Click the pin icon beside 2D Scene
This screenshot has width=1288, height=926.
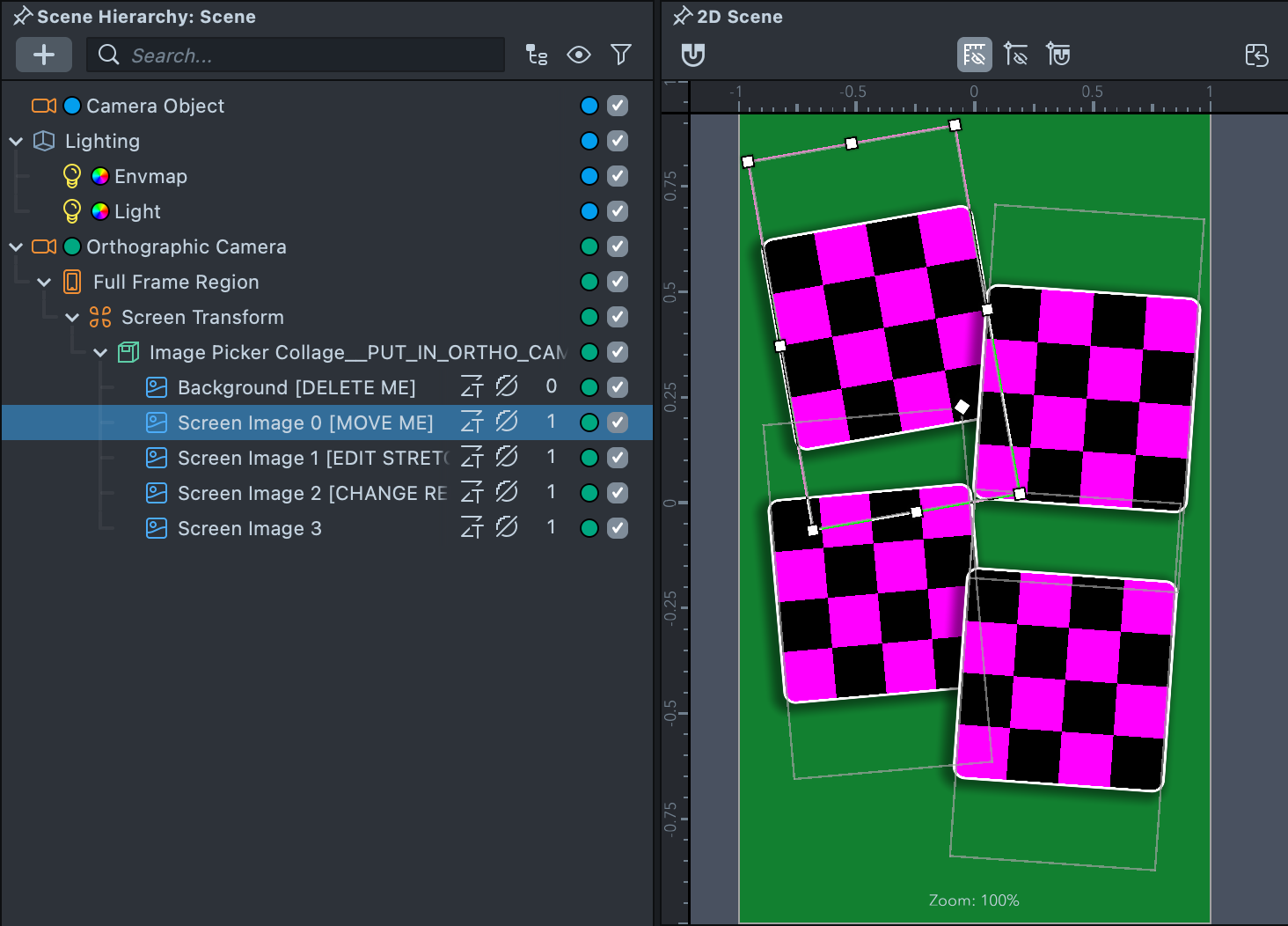point(683,17)
